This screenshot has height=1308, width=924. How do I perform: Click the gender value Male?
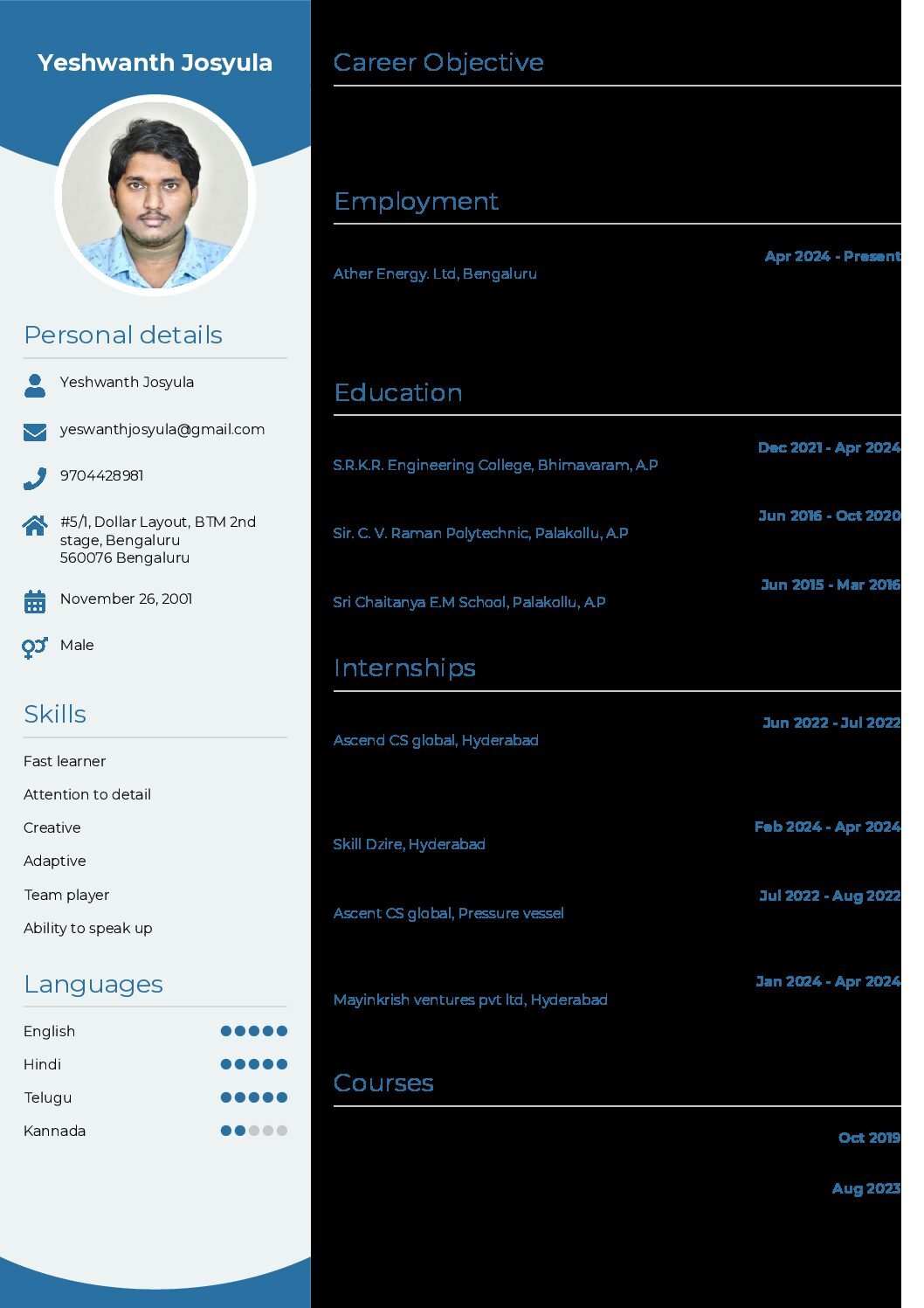[x=77, y=645]
